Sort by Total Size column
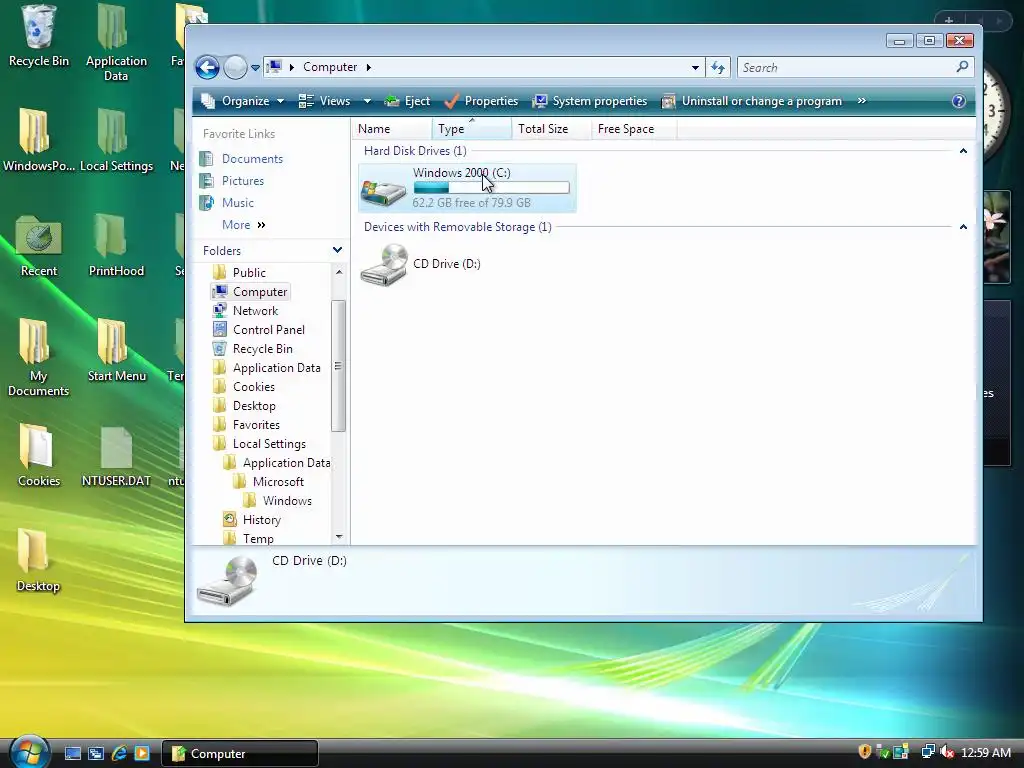 (552, 129)
